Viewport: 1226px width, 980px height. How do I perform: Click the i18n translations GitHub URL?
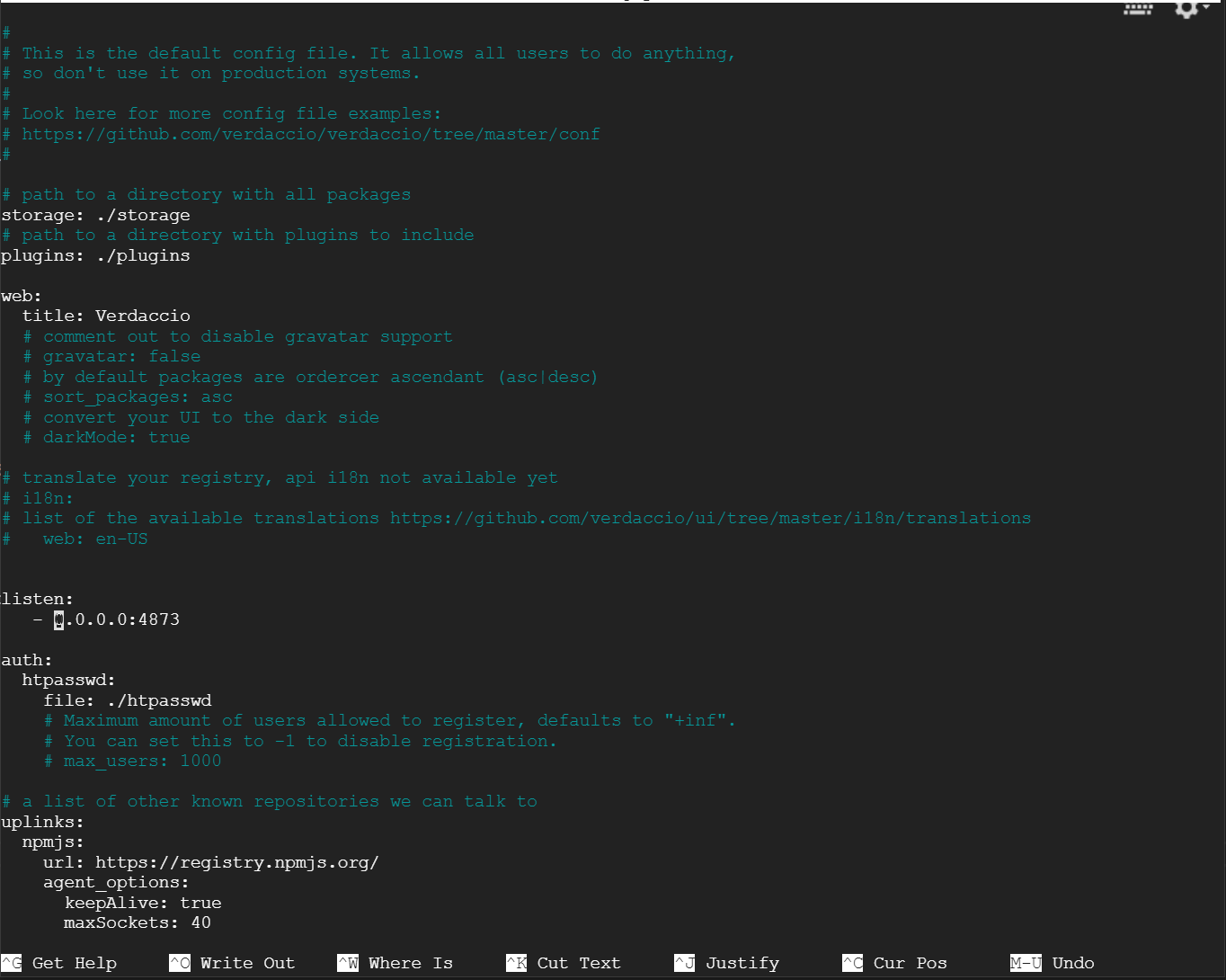pyautogui.click(x=710, y=518)
